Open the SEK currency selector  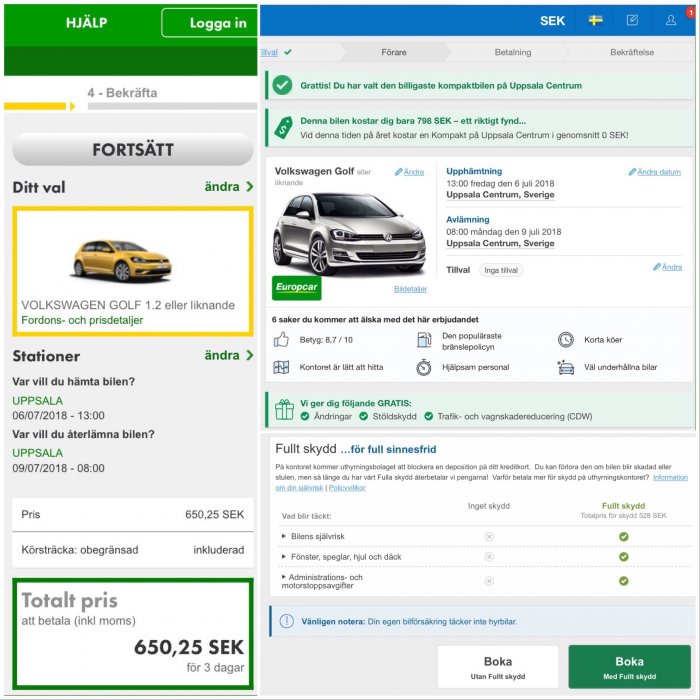[552, 20]
